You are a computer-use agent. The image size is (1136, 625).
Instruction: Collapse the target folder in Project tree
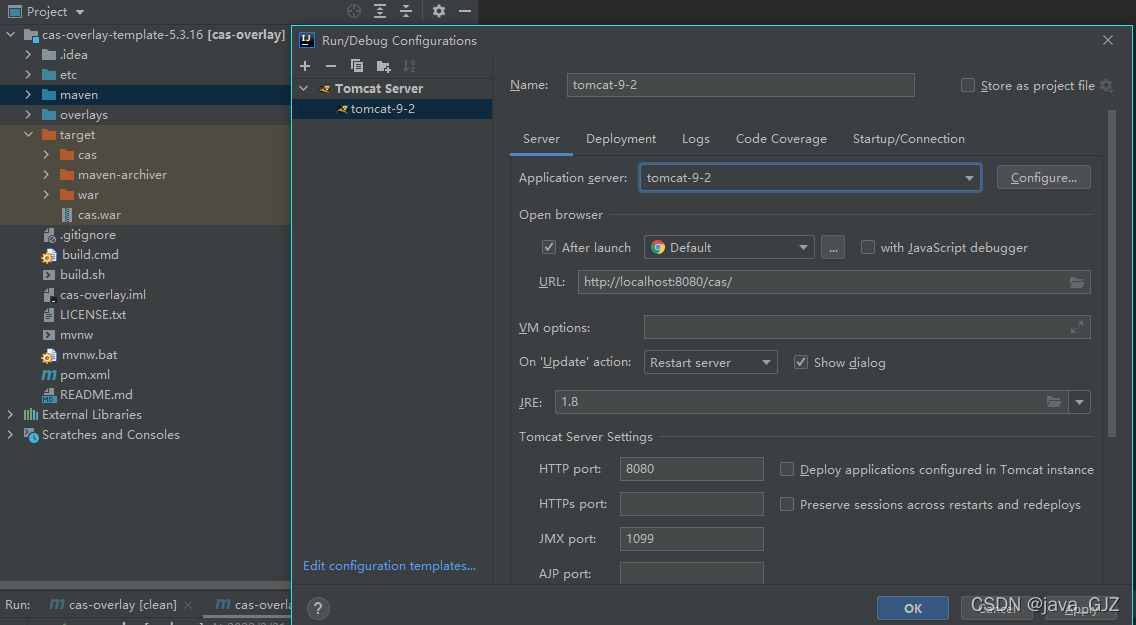coord(28,135)
